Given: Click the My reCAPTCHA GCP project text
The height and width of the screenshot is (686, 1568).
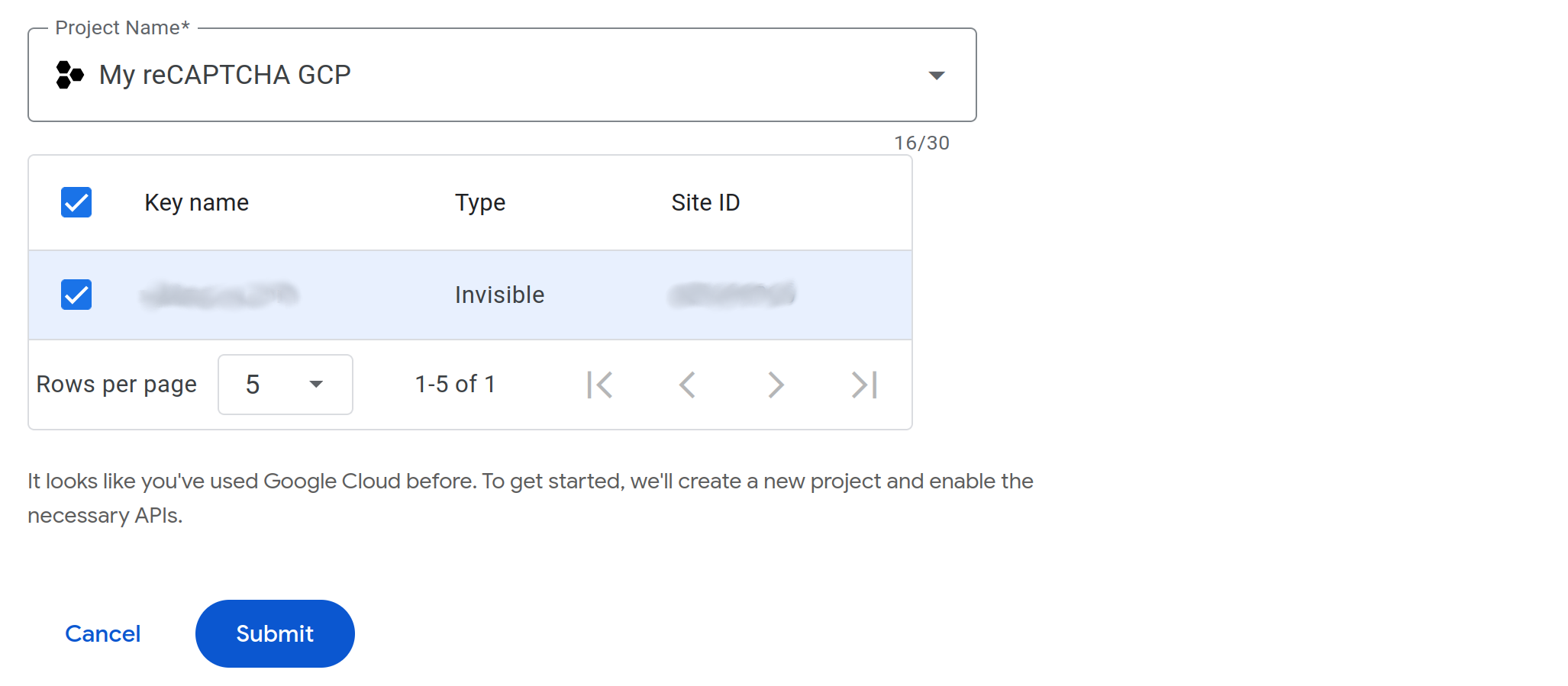Looking at the screenshot, I should click(x=224, y=75).
